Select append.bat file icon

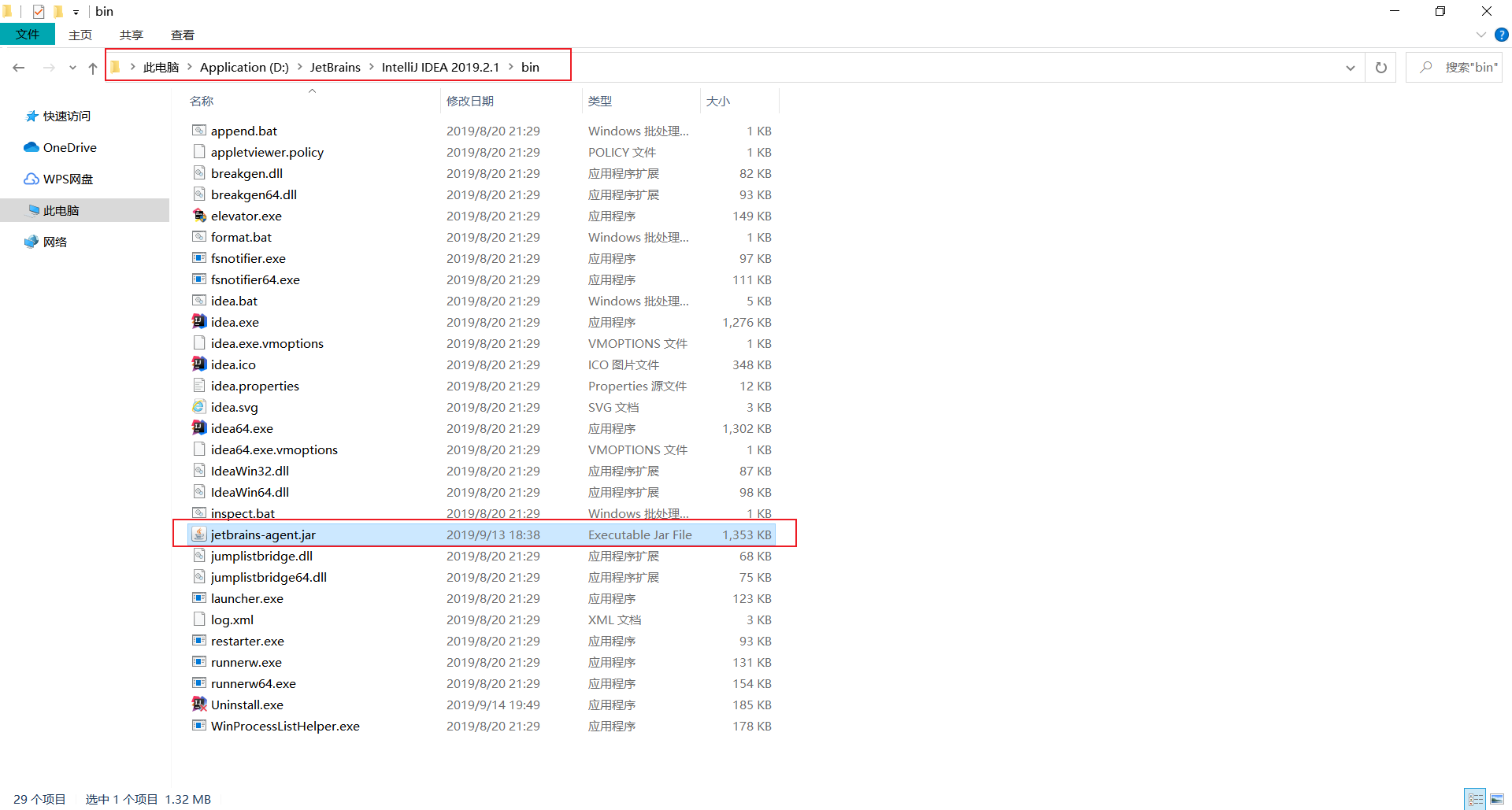pos(199,130)
